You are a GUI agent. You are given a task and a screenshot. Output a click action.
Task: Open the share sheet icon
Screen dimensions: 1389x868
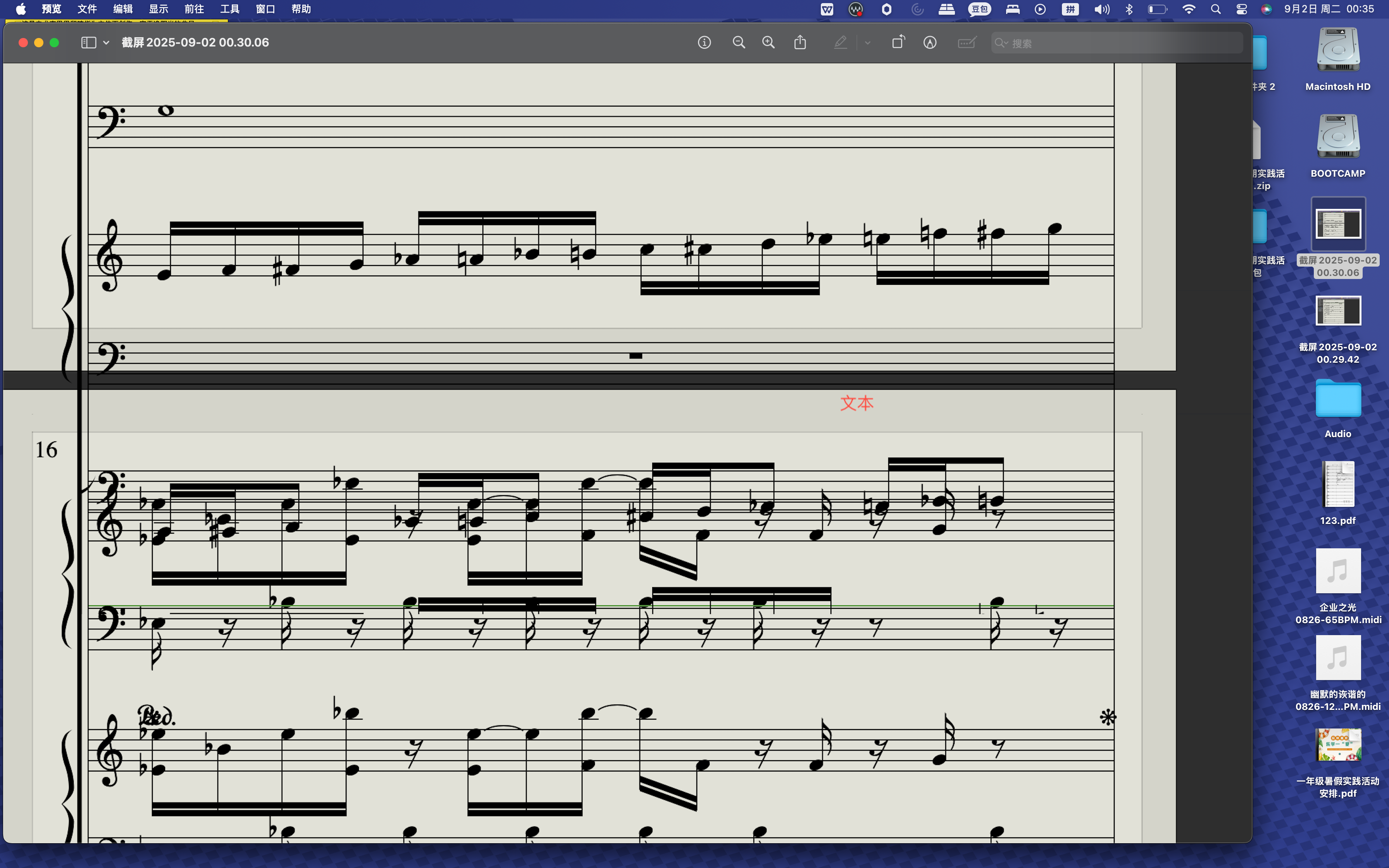(x=800, y=43)
